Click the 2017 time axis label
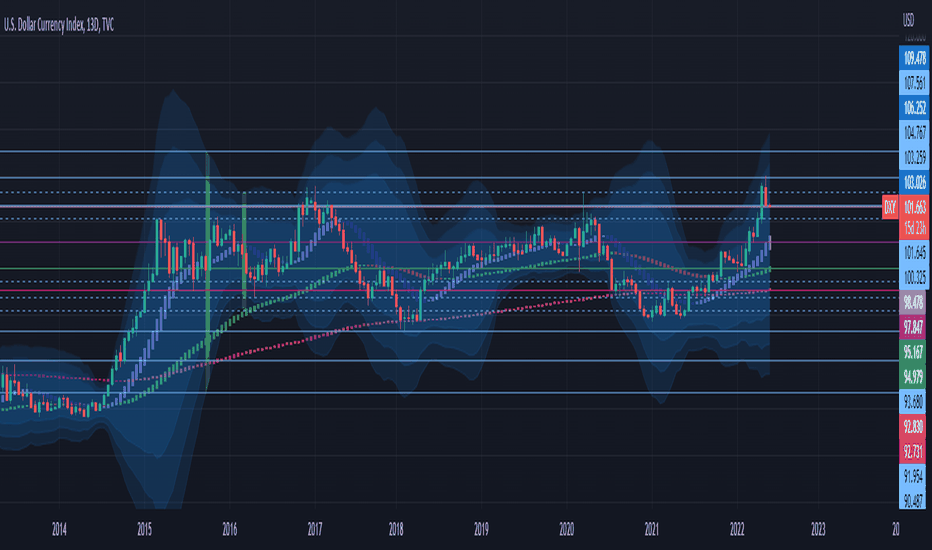The image size is (932, 550). tap(314, 529)
